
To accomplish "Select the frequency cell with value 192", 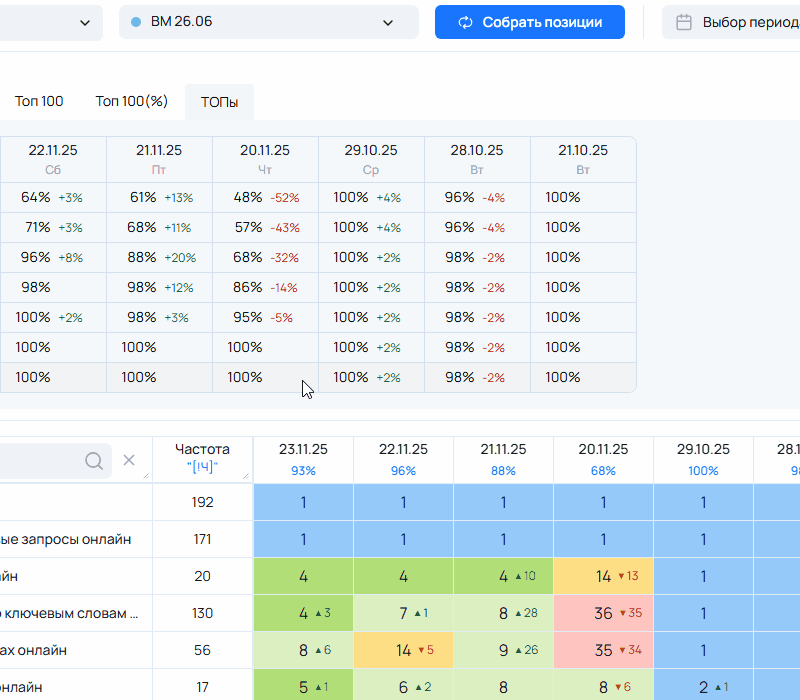I will coord(202,502).
